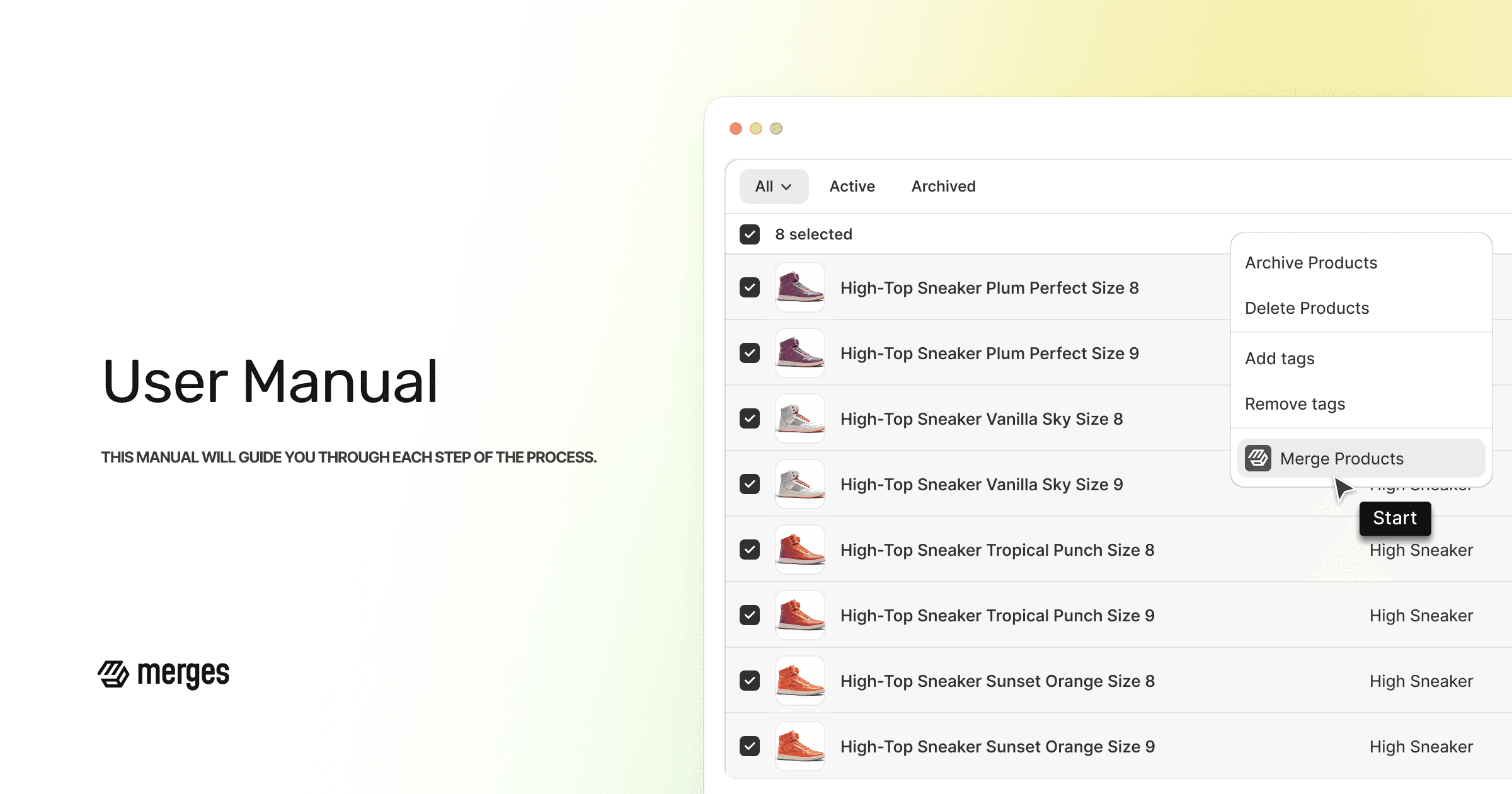This screenshot has height=794, width=1512.
Task: Click the merges logo icon at bottom left
Action: [113, 674]
